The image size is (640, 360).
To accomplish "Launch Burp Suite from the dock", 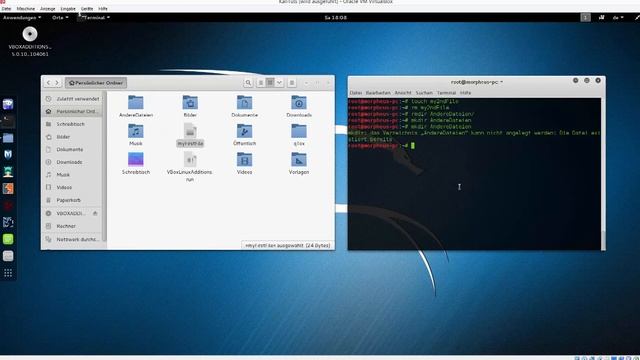I will pos(8,188).
